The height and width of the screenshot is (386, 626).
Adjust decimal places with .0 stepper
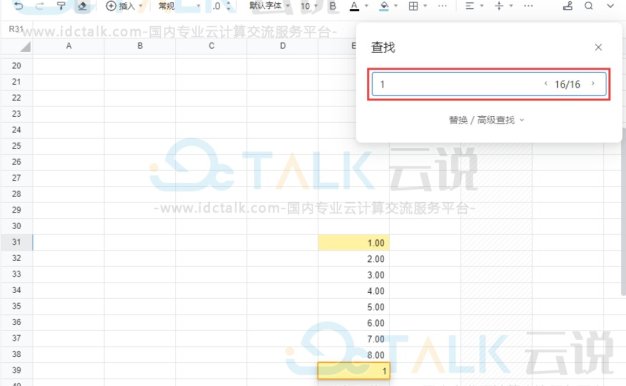(x=222, y=6)
